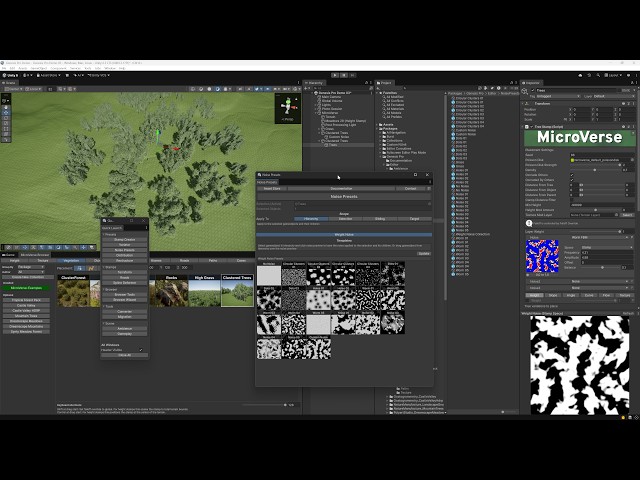Adjust the Layer Weight slider

[595, 231]
